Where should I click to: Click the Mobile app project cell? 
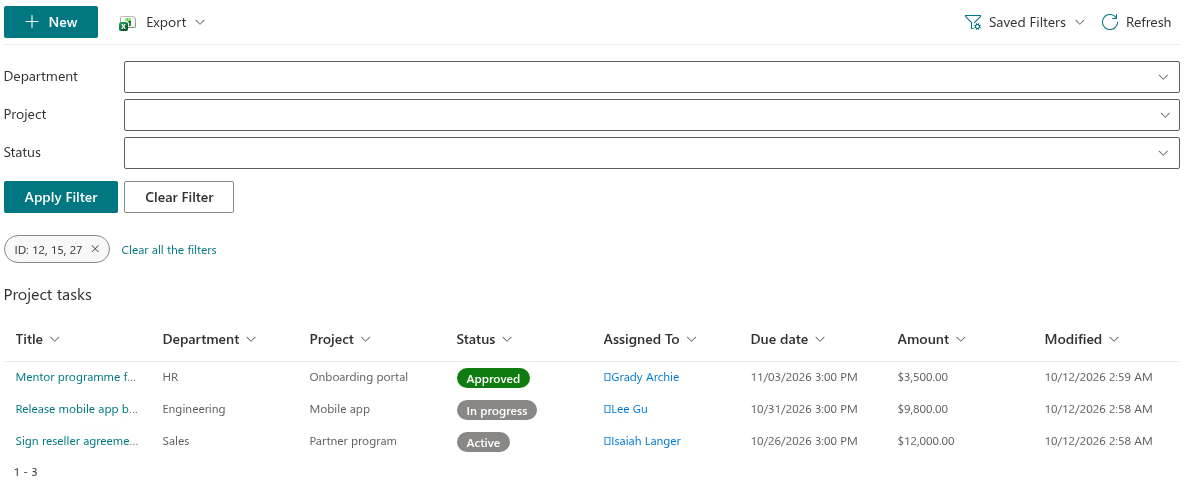coord(340,409)
